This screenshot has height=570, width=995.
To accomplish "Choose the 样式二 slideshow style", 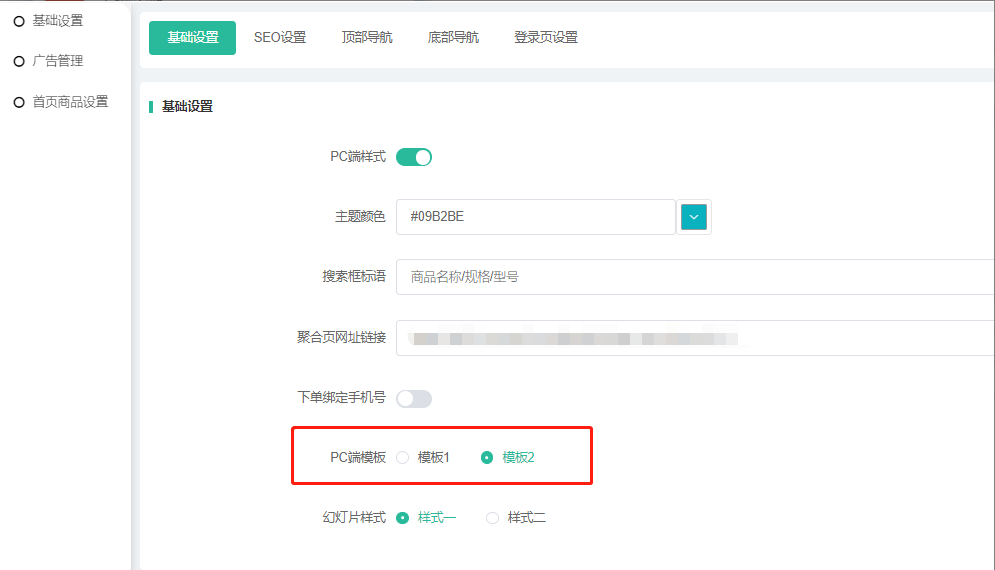I will [x=492, y=518].
